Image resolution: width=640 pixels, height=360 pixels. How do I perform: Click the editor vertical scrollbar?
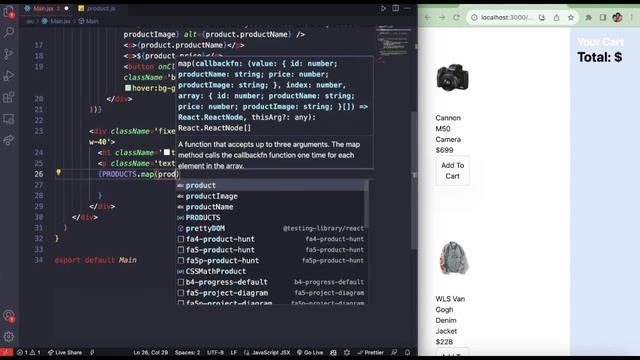click(414, 180)
